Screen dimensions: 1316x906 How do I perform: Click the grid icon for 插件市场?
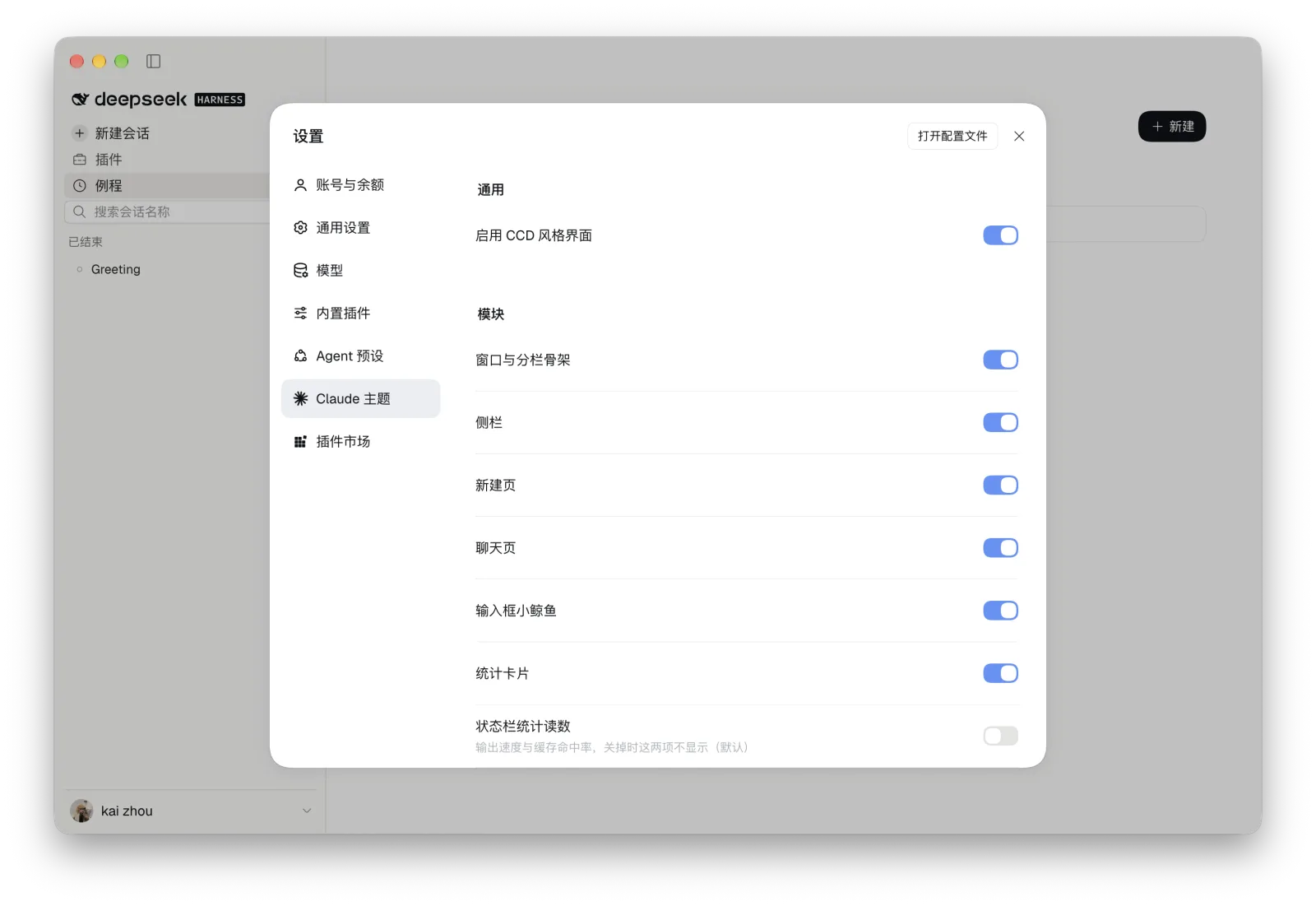coord(300,441)
